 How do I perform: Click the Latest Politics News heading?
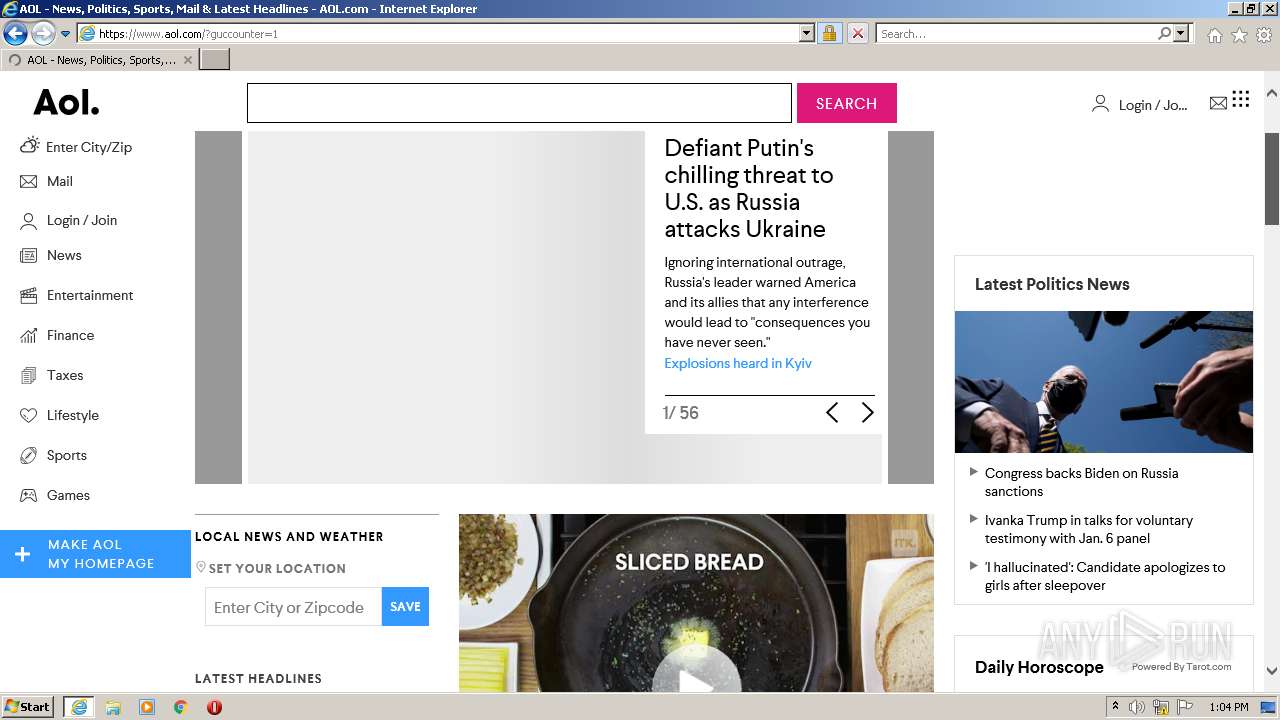(x=1052, y=284)
